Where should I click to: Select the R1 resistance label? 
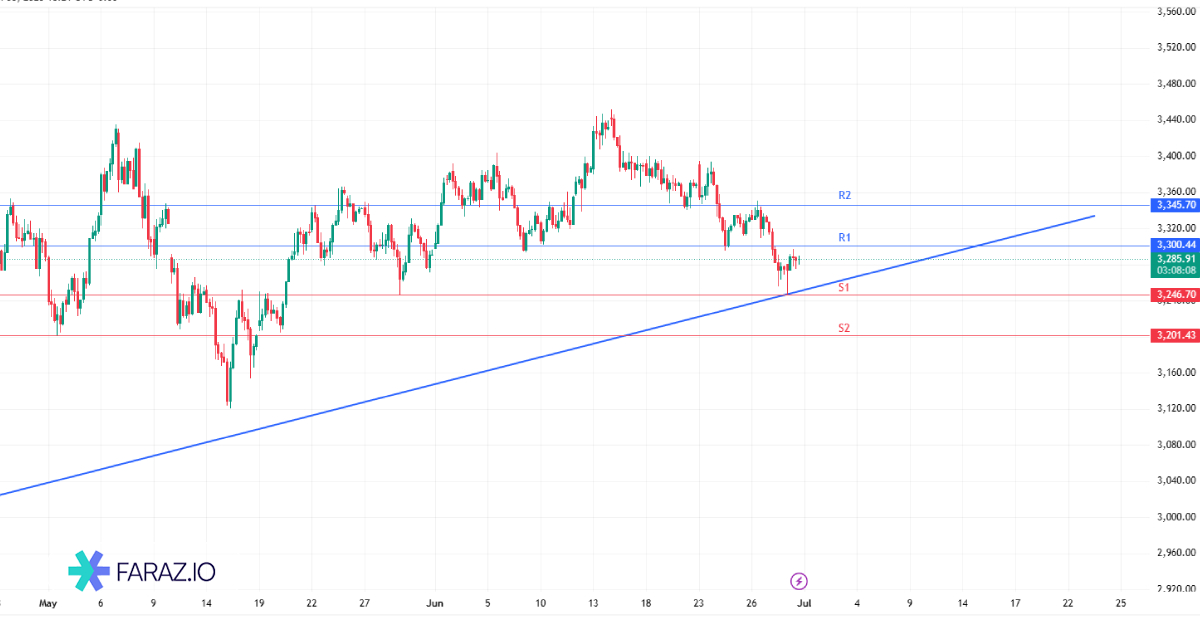[844, 237]
